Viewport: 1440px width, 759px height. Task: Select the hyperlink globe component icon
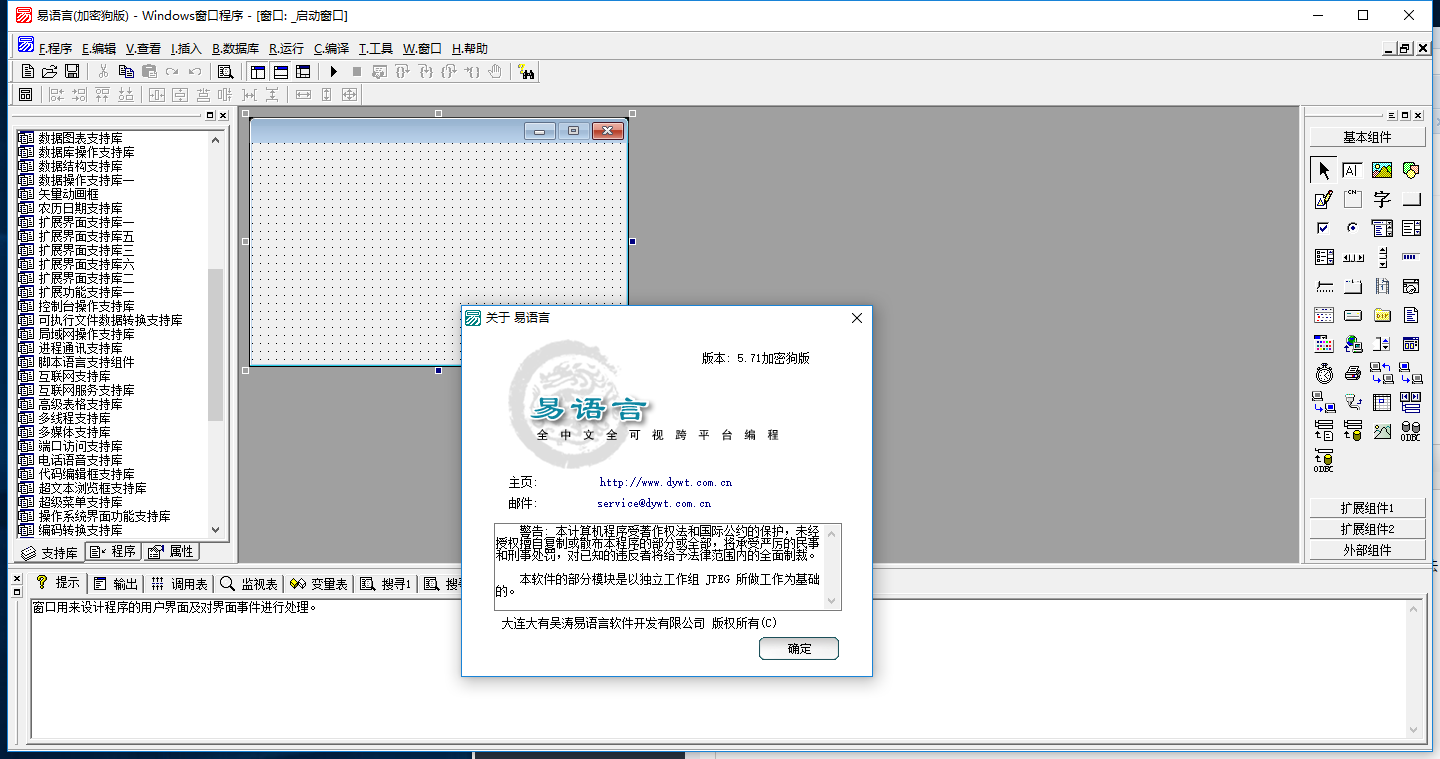point(1352,344)
